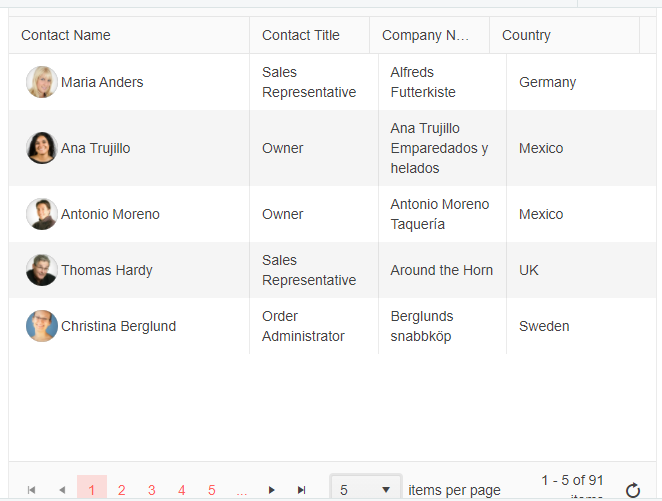Sort by Country column header

(x=526, y=35)
